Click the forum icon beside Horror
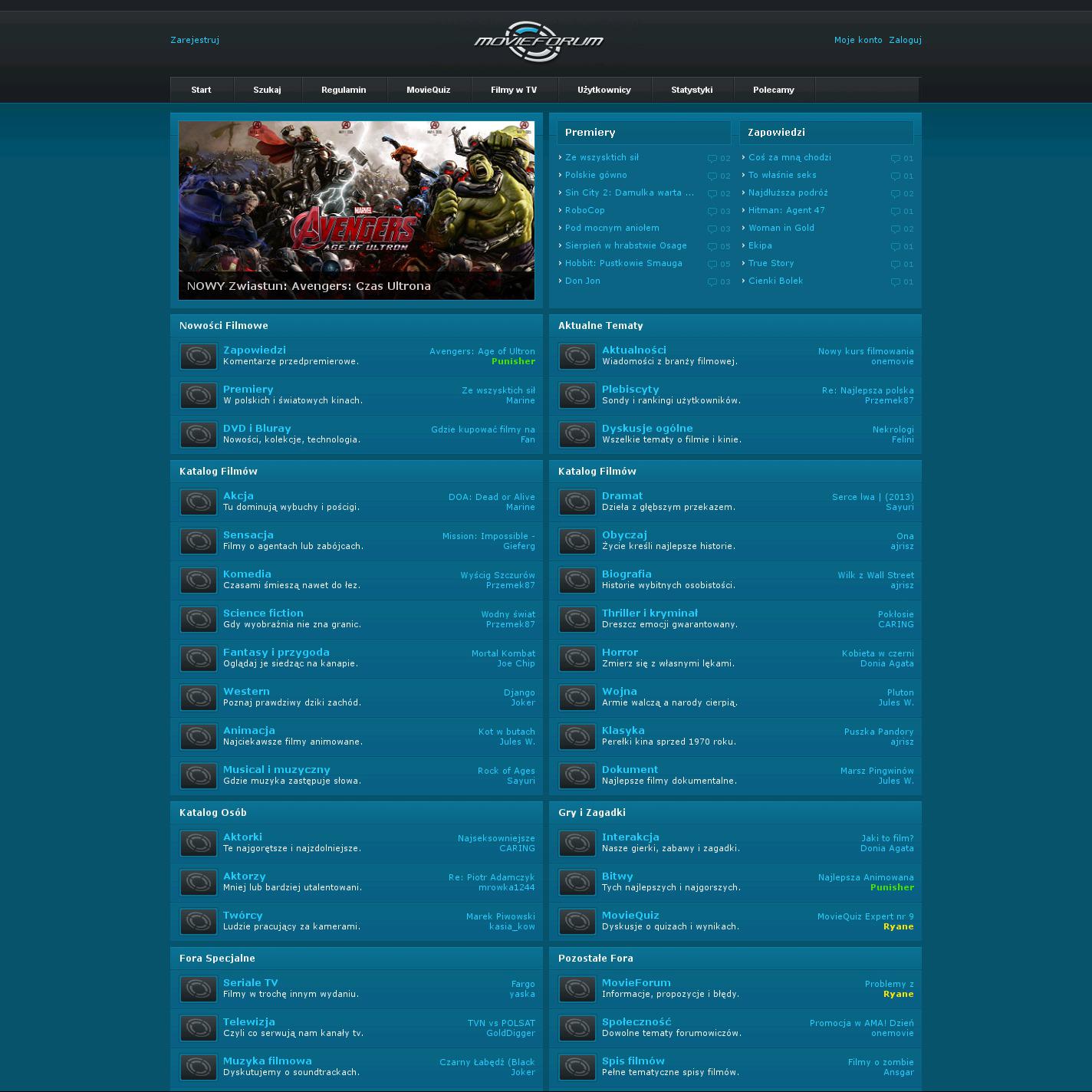Viewport: 1092px width, 1092px height. click(577, 659)
